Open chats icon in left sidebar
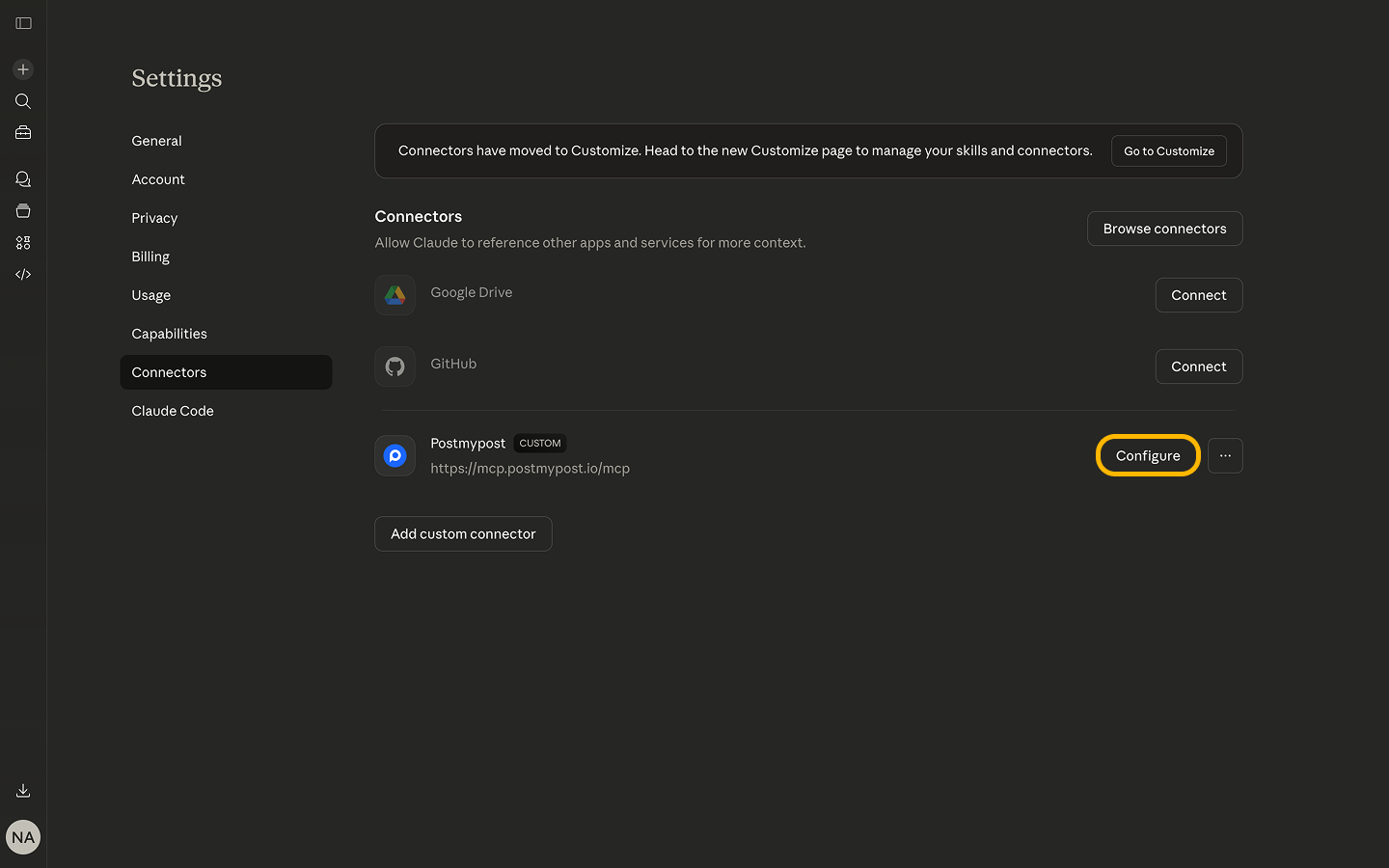This screenshot has height=868, width=1389. pyautogui.click(x=23, y=179)
